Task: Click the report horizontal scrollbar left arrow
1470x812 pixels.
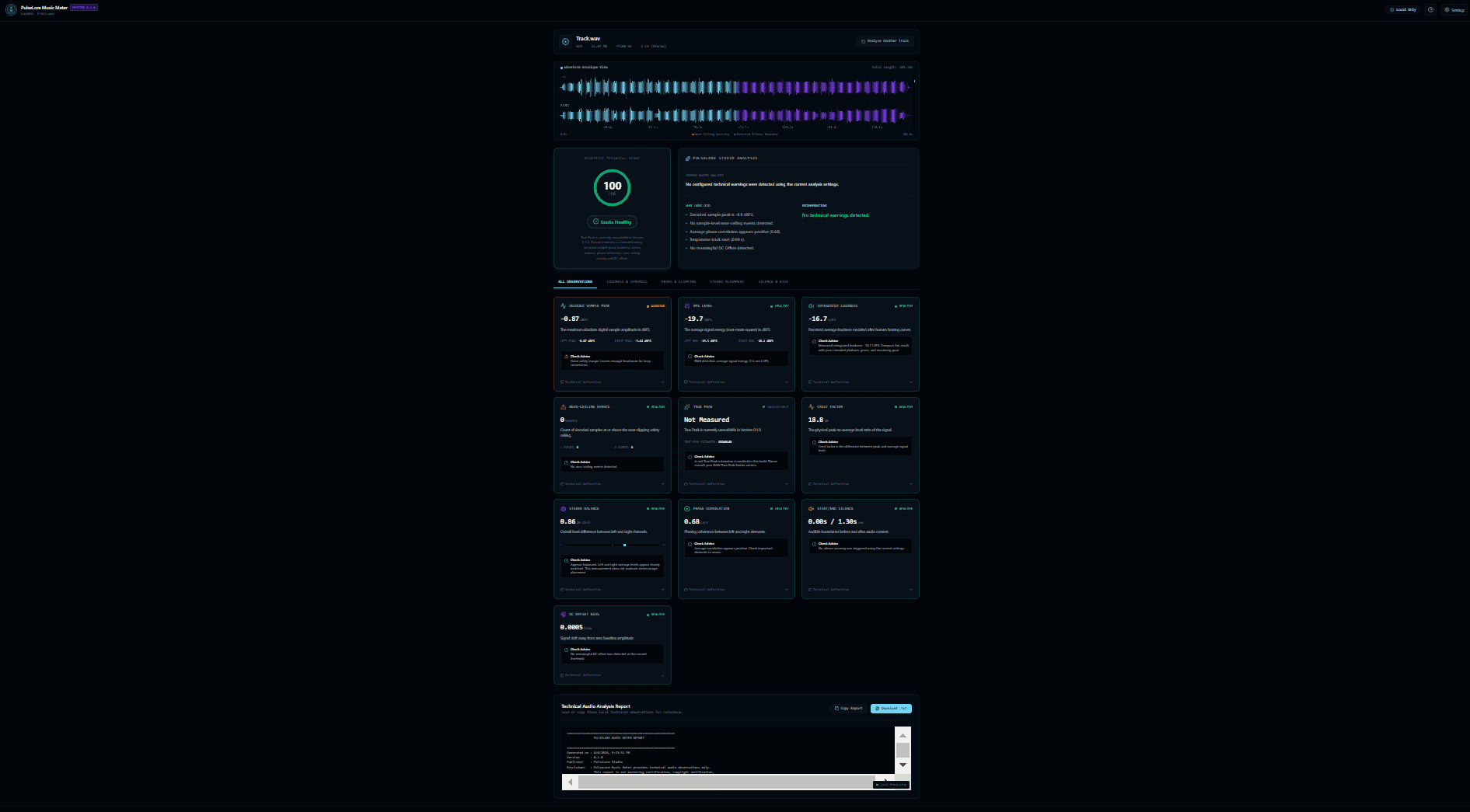Action: click(571, 782)
